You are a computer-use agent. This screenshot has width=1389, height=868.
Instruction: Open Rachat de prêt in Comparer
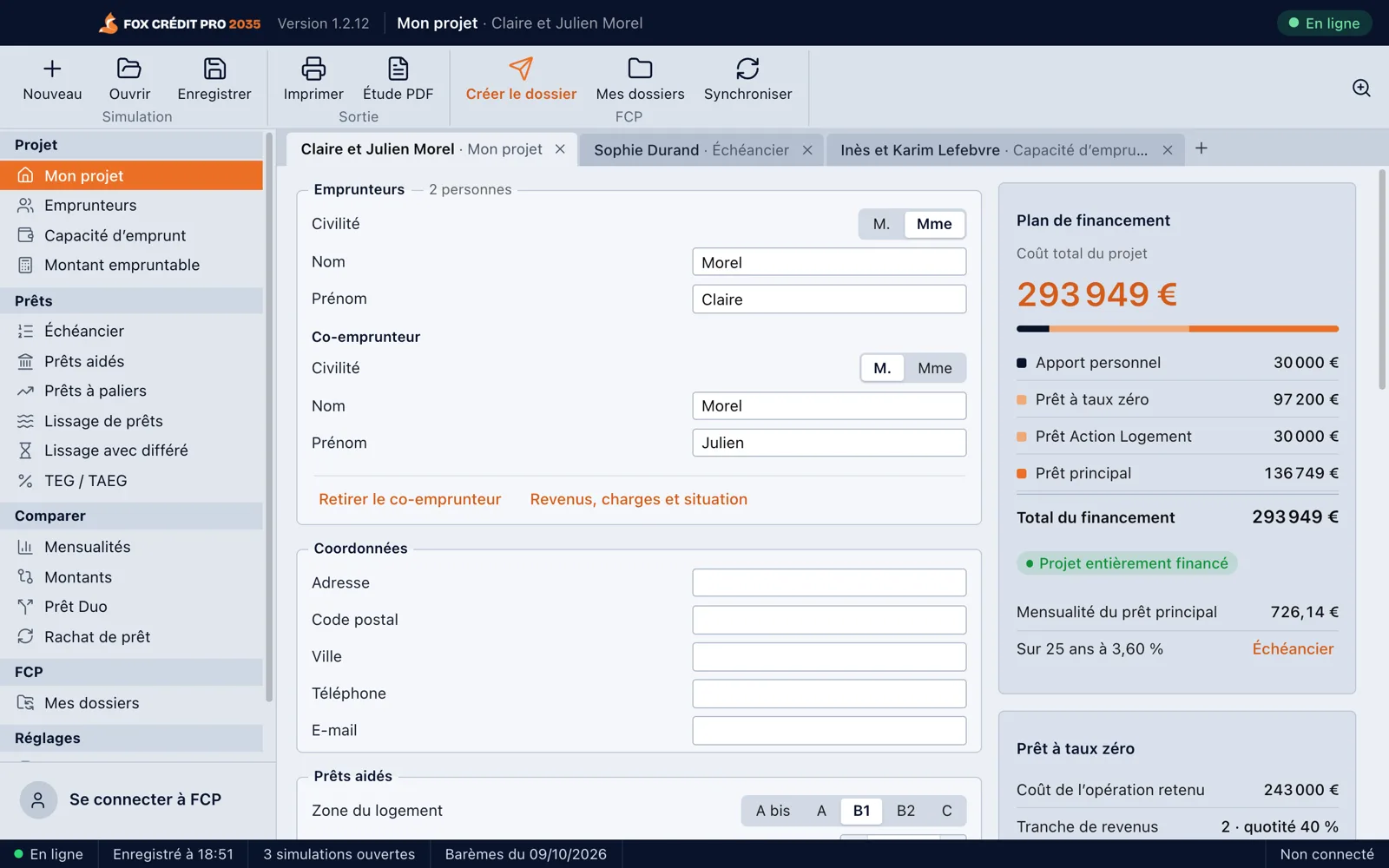pos(132,637)
